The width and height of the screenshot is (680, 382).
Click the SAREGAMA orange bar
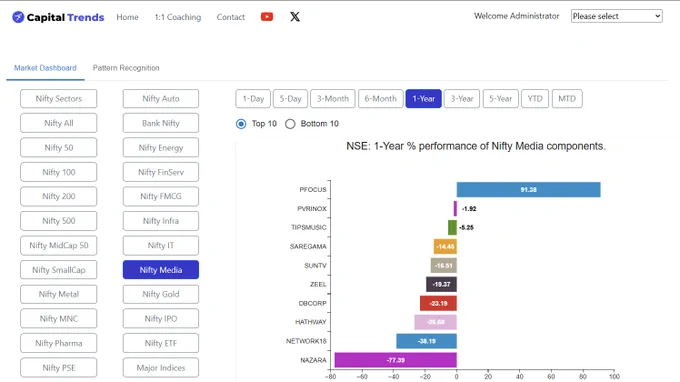click(445, 247)
